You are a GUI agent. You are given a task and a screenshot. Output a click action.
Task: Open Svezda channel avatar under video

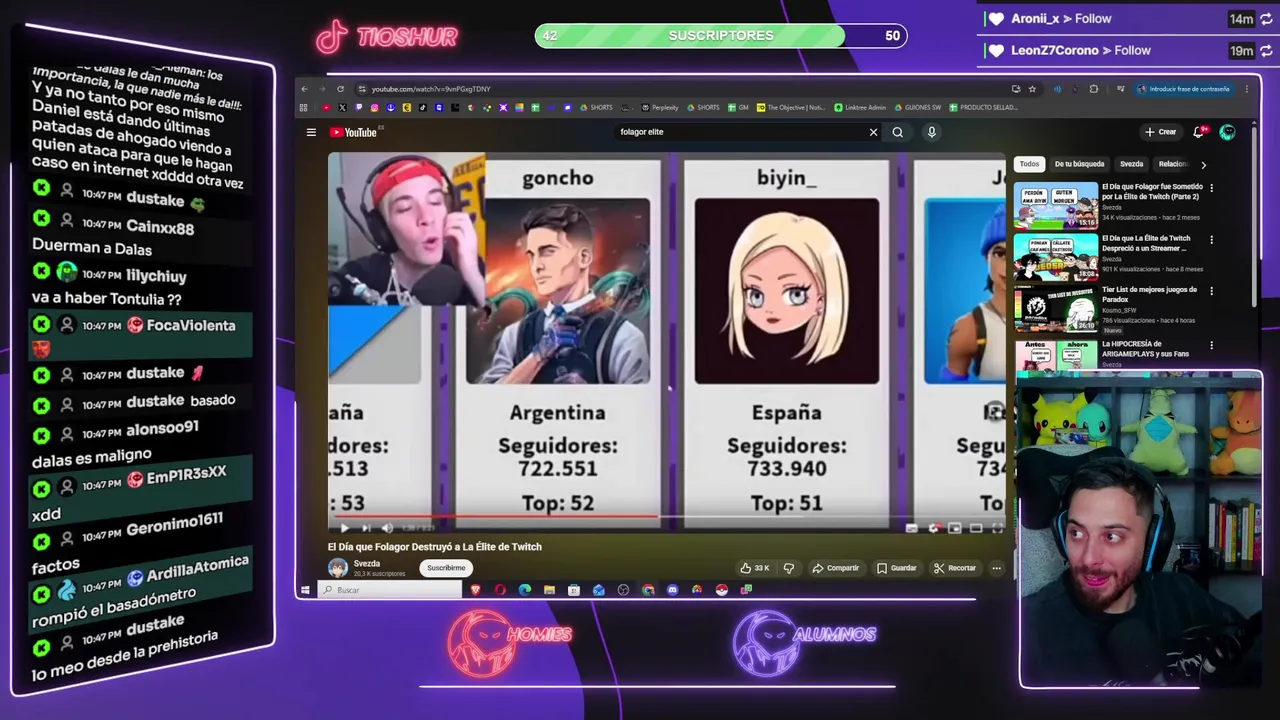338,568
